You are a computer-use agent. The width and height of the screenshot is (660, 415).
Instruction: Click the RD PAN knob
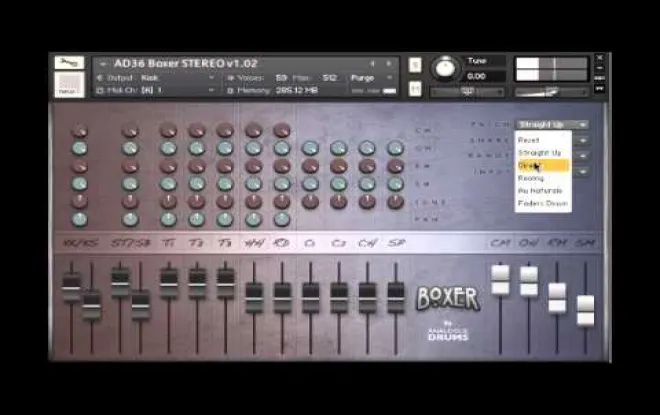(282, 219)
